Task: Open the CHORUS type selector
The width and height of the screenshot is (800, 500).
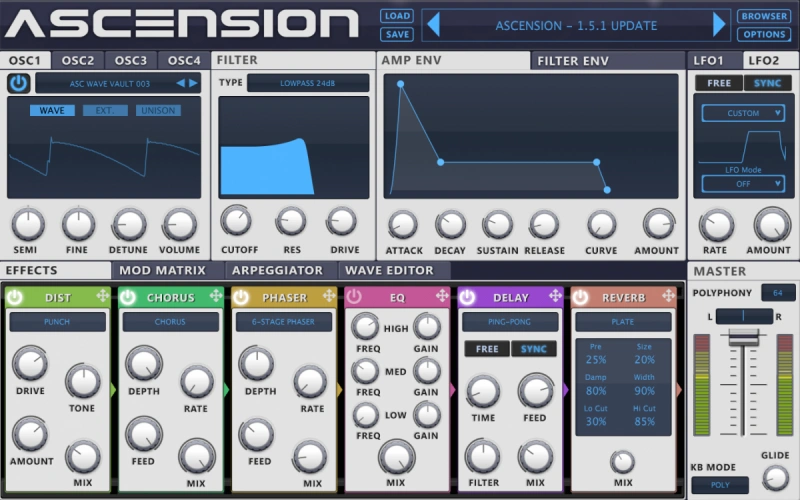Action: (x=170, y=322)
